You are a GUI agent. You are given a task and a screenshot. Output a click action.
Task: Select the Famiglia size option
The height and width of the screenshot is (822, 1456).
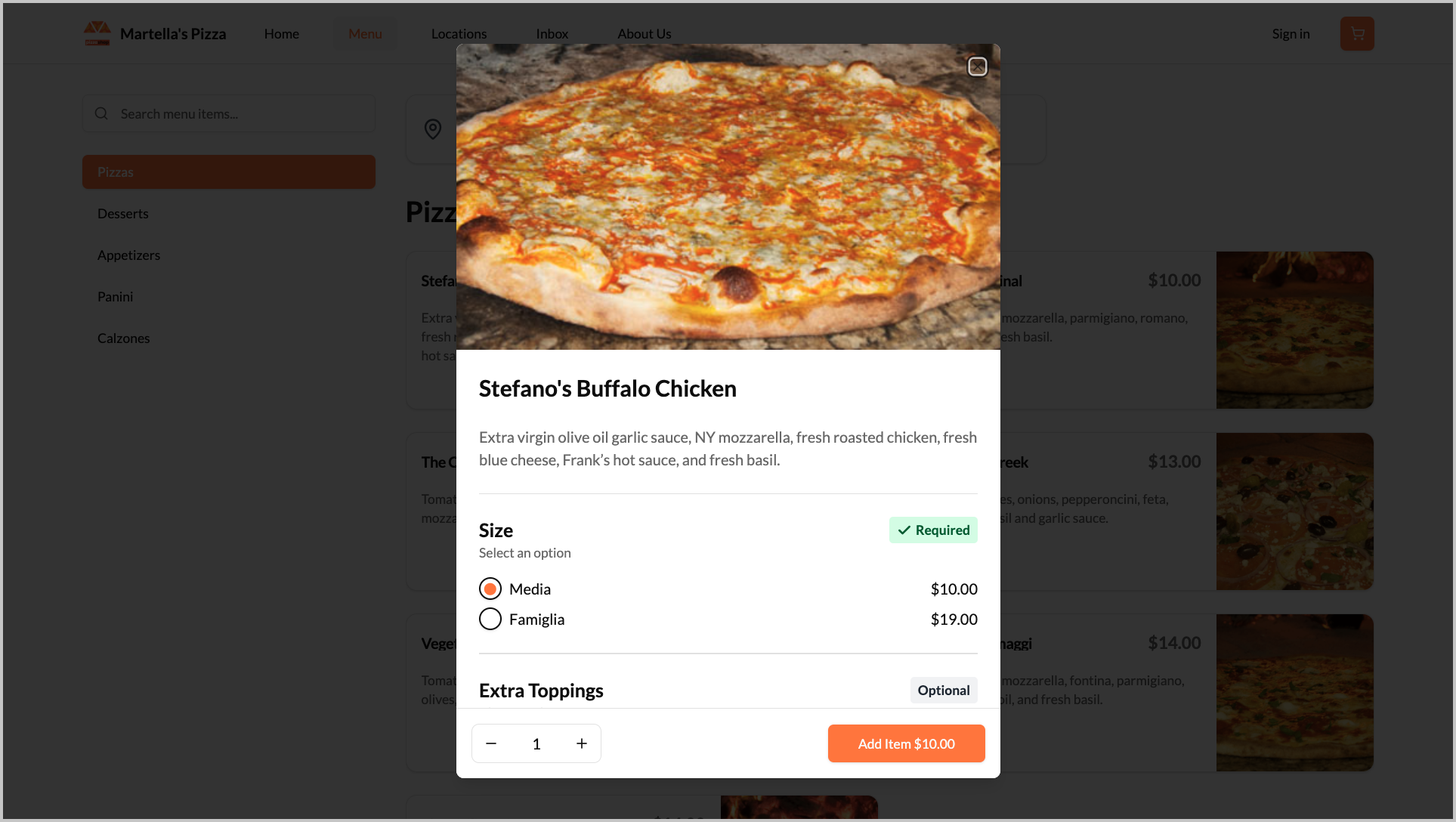point(490,619)
